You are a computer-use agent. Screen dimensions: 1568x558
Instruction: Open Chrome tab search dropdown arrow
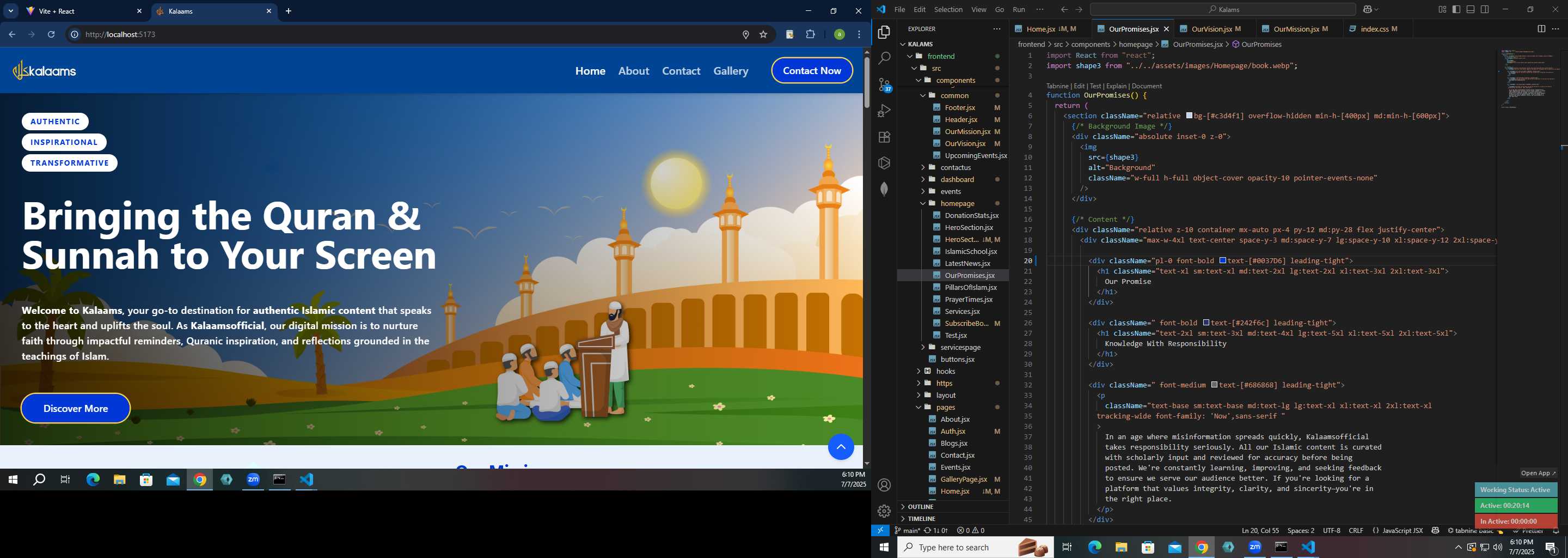[x=11, y=11]
